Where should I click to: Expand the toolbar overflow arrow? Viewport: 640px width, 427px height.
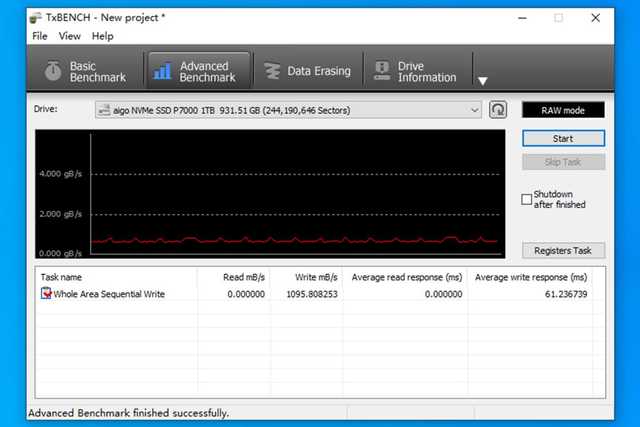pyautogui.click(x=482, y=81)
